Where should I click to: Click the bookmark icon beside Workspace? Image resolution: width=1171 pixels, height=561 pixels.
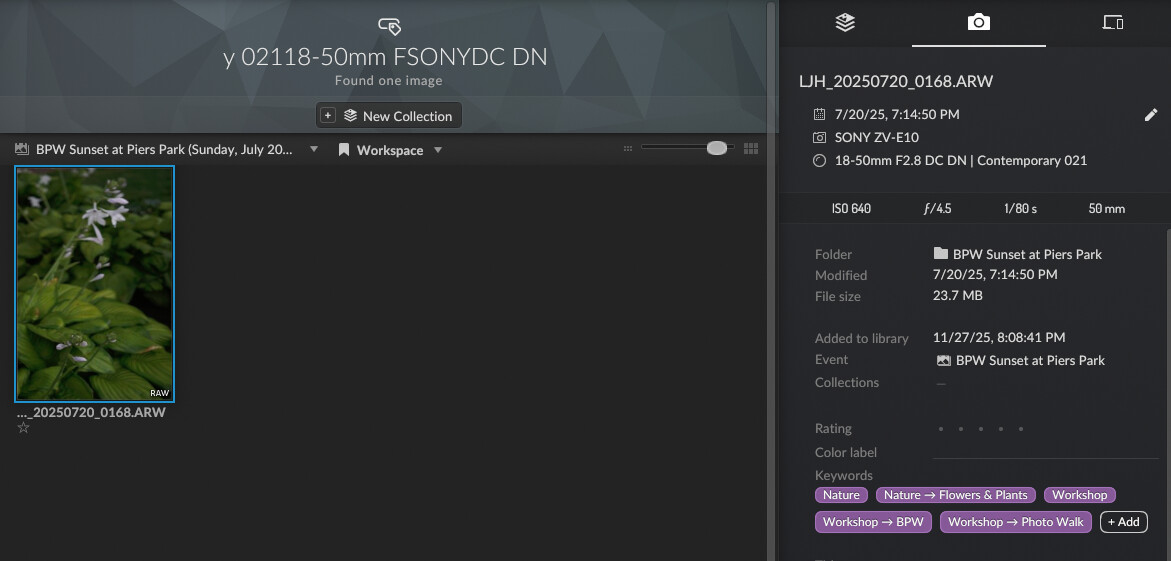344,150
